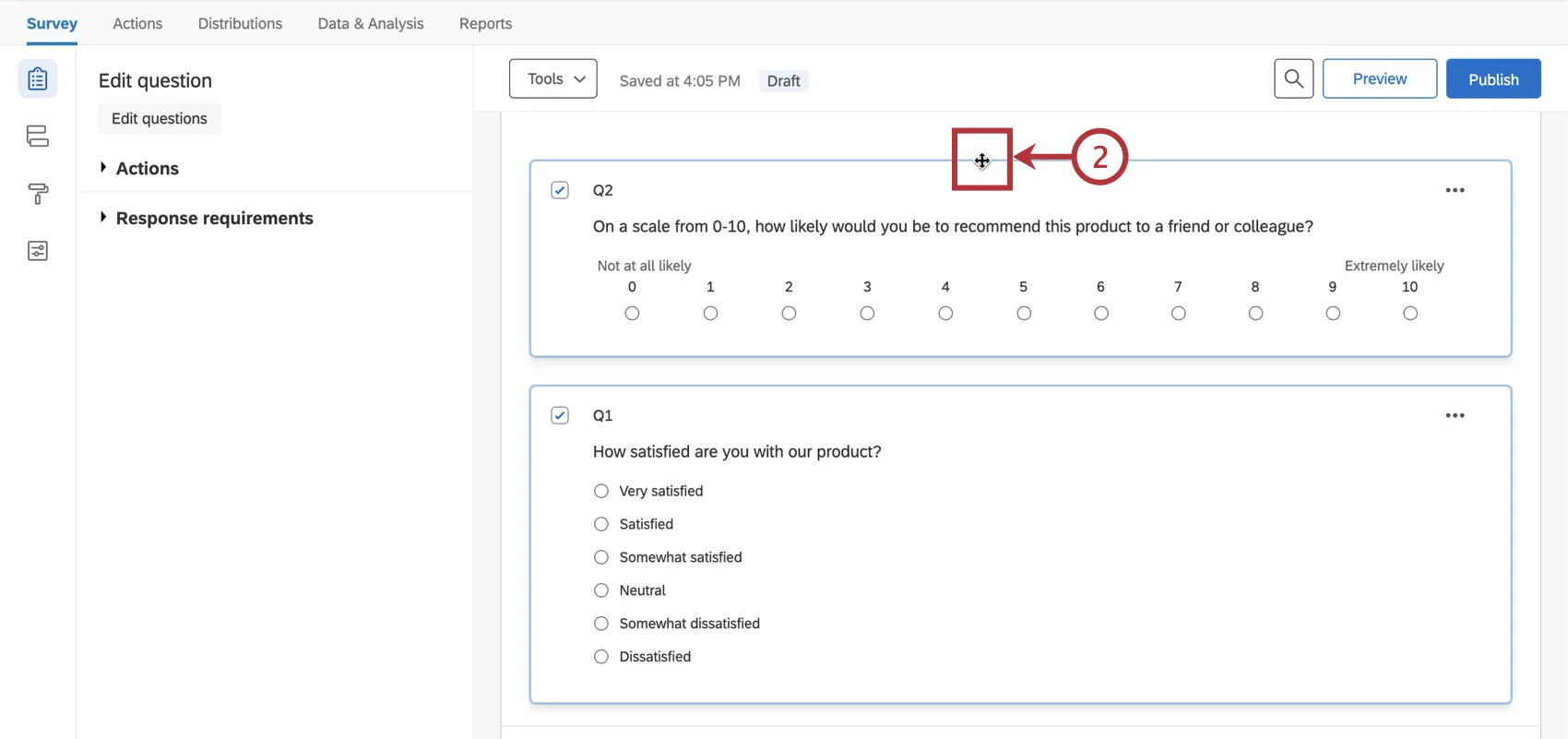The height and width of the screenshot is (739, 1568).
Task: Uncheck the Q2 question checkbox
Action: point(560,190)
